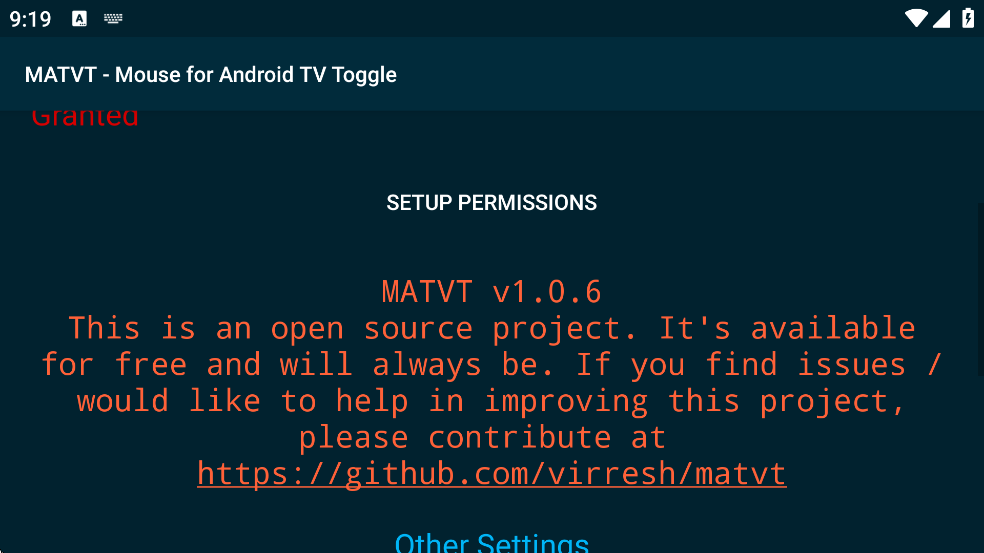
Task: Tap the line "for free and will always be"
Action: (491, 364)
